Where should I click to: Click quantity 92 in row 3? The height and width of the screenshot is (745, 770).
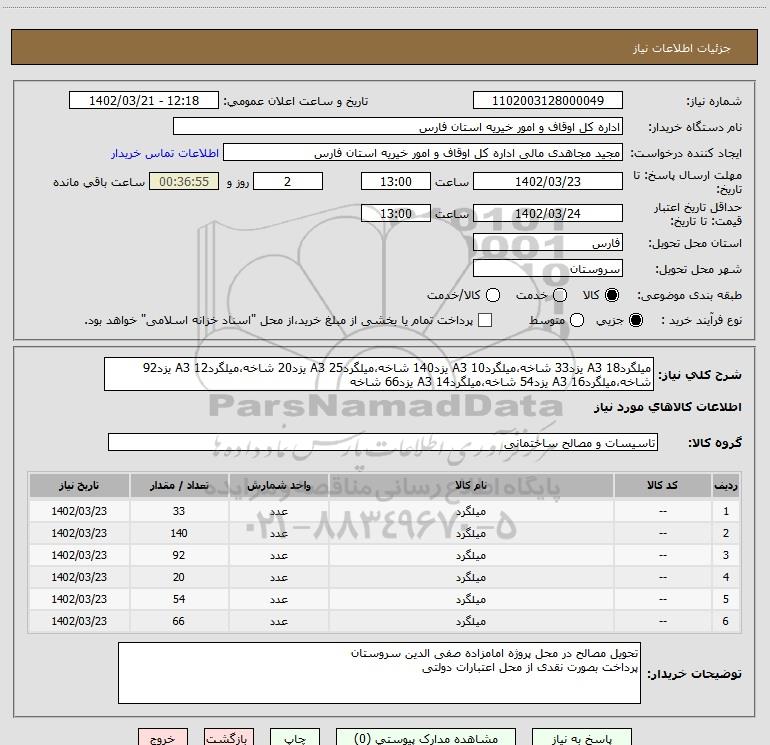pyautogui.click(x=179, y=555)
